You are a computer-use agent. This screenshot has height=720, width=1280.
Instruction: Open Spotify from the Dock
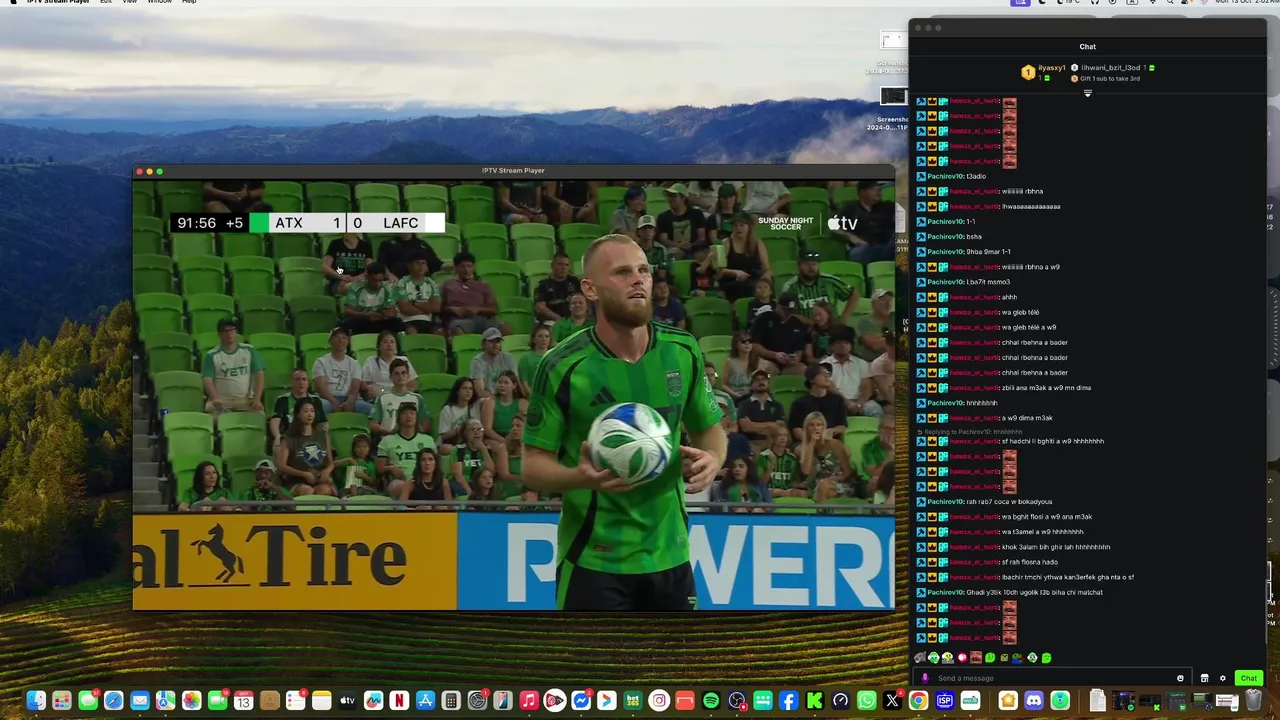point(711,701)
